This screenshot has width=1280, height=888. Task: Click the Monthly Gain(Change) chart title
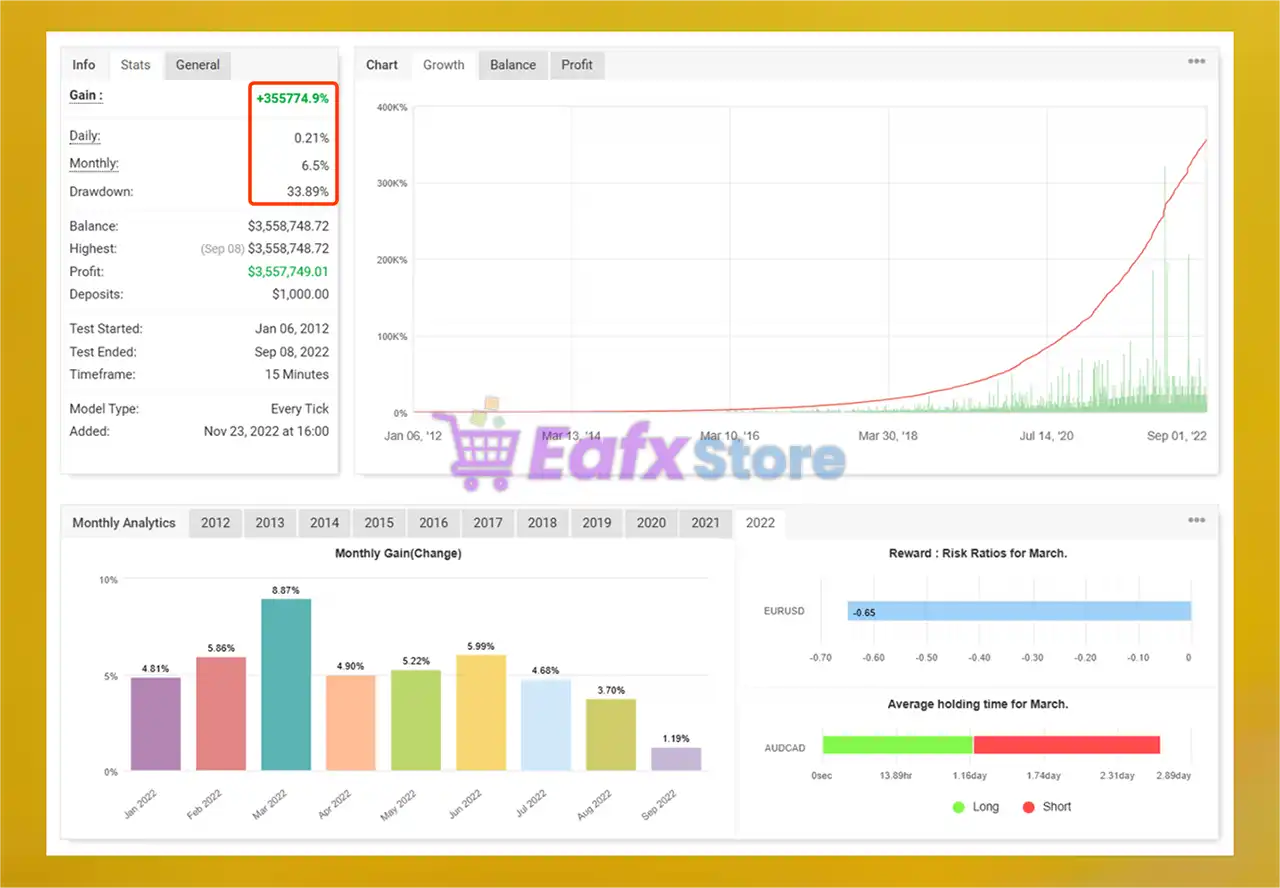pos(398,554)
